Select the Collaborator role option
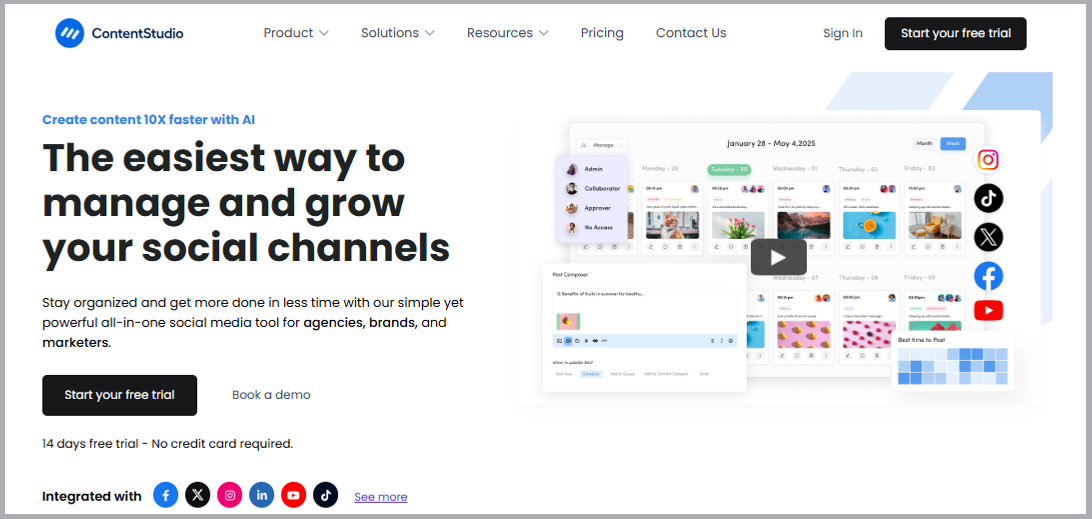The width and height of the screenshot is (1092, 519). 593,189
